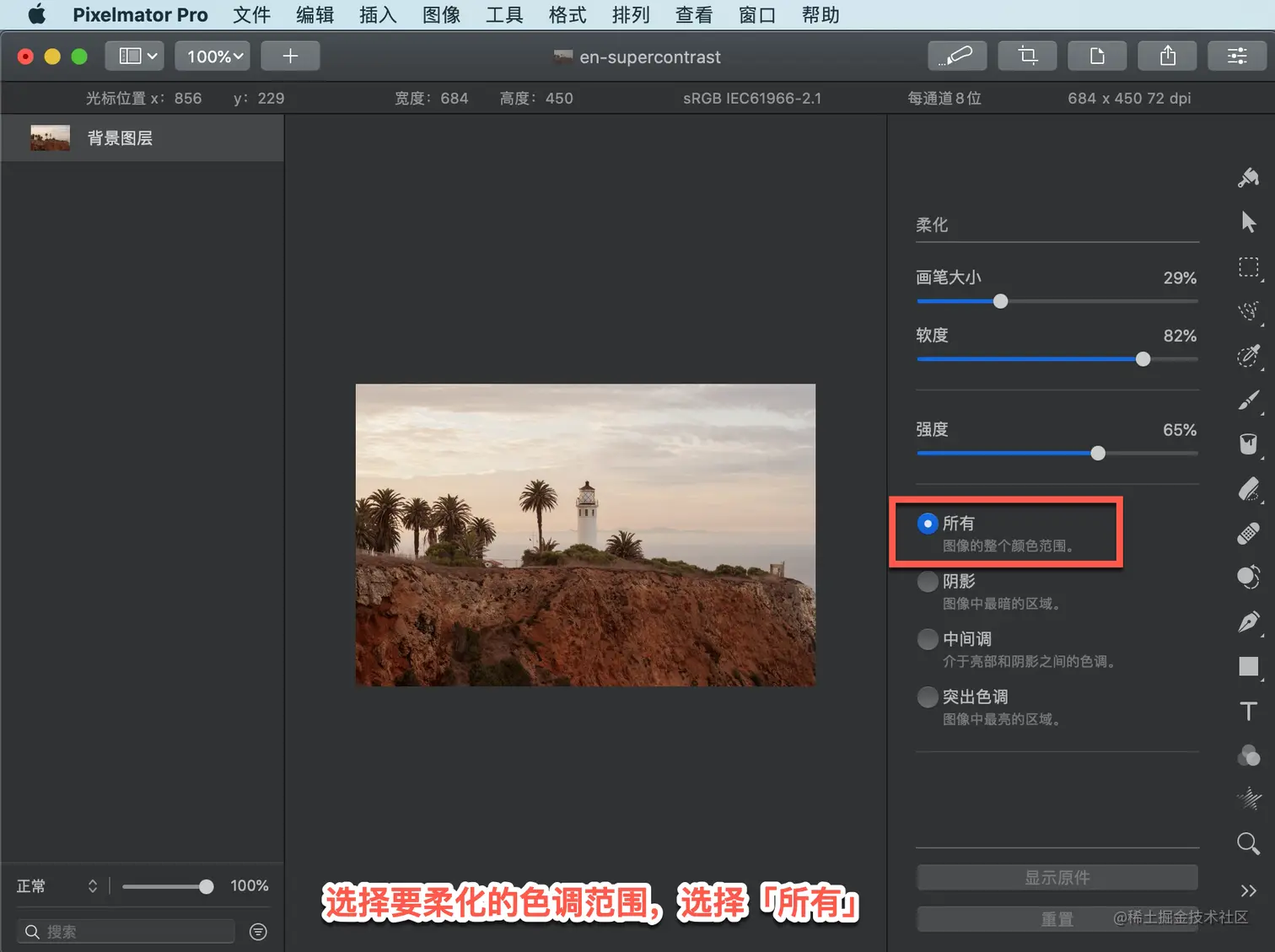Screen dimensions: 1275x952
Task: Open the 编辑 menu
Action: click(x=315, y=14)
